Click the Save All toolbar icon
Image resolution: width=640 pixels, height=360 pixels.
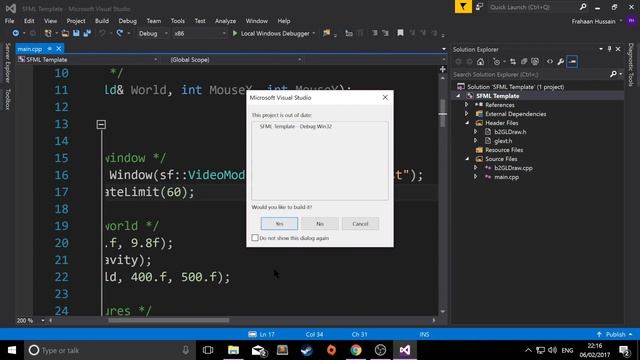pyautogui.click(x=87, y=33)
